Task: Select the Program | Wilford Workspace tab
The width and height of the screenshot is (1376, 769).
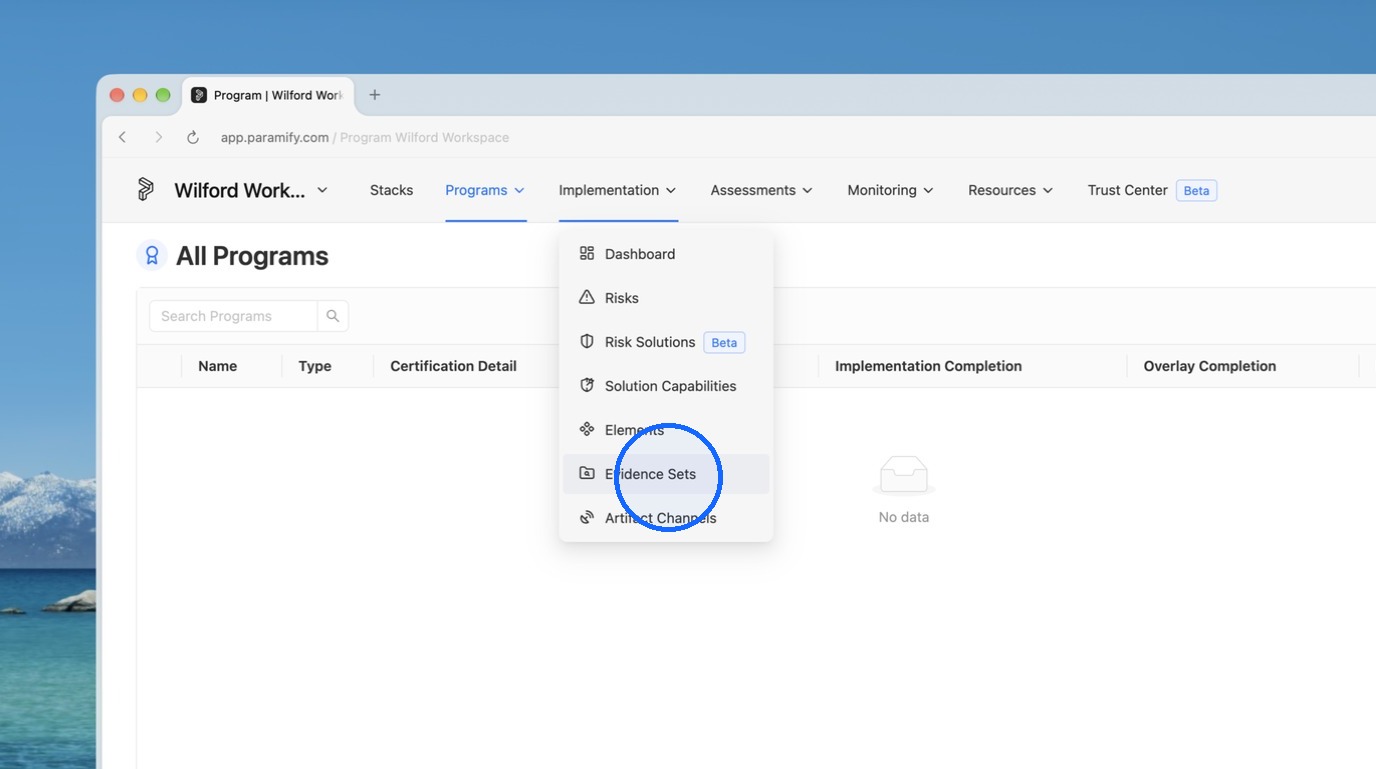Action: (x=268, y=95)
